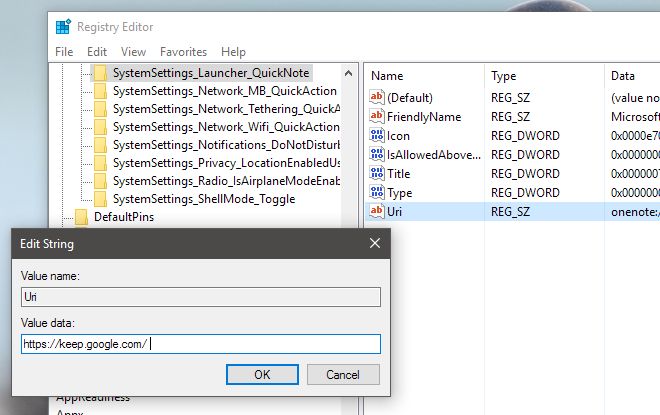Select the Uri value name
This screenshot has width=660, height=415.
pyautogui.click(x=394, y=212)
